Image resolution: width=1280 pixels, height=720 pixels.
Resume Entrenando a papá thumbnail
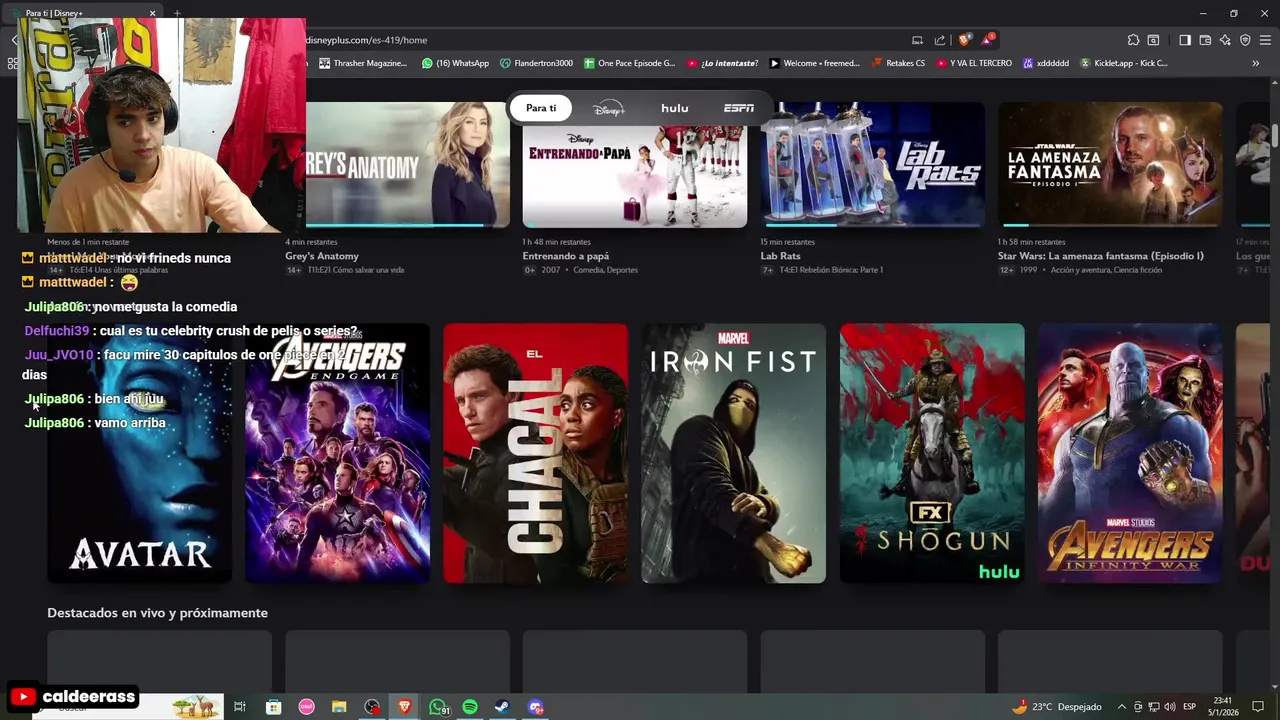click(x=634, y=165)
